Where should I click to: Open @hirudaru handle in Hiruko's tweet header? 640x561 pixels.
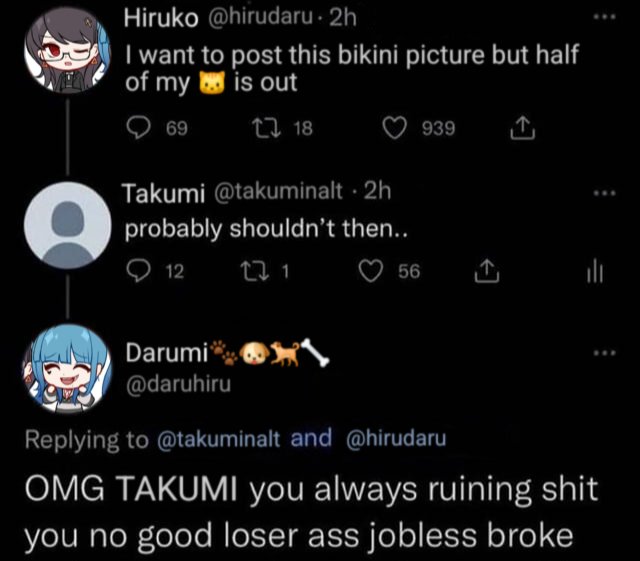pos(260,17)
